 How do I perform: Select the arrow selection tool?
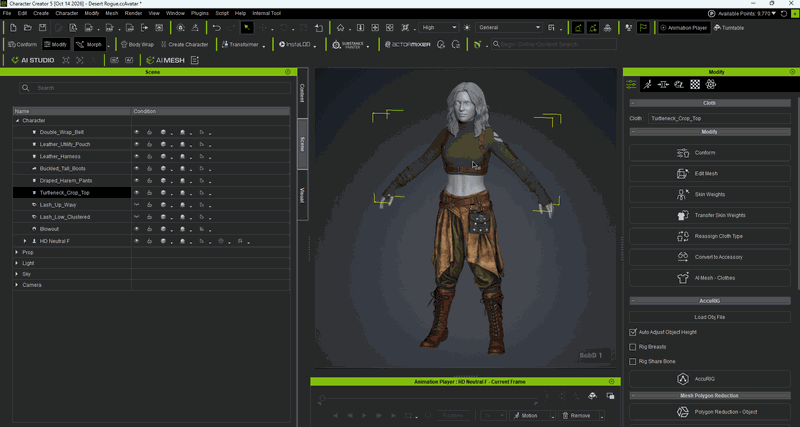click(247, 28)
